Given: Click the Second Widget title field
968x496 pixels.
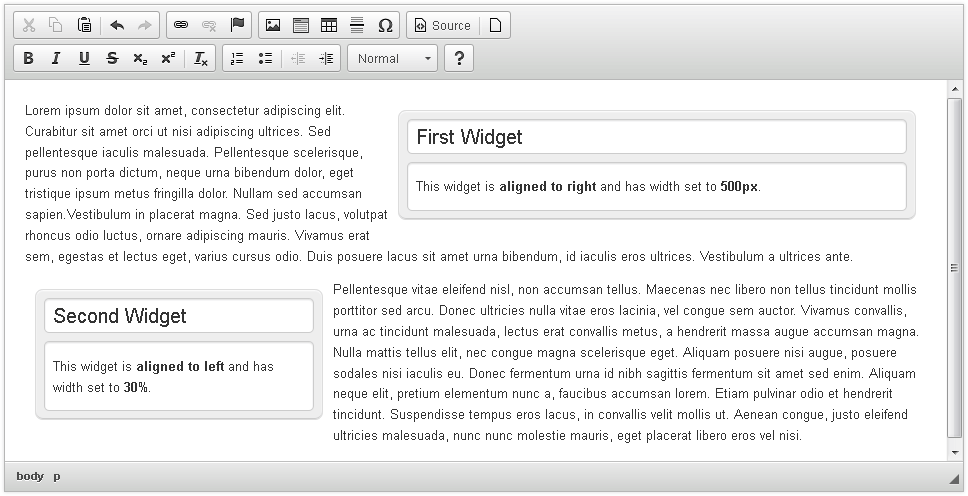Looking at the screenshot, I should pyautogui.click(x=179, y=316).
